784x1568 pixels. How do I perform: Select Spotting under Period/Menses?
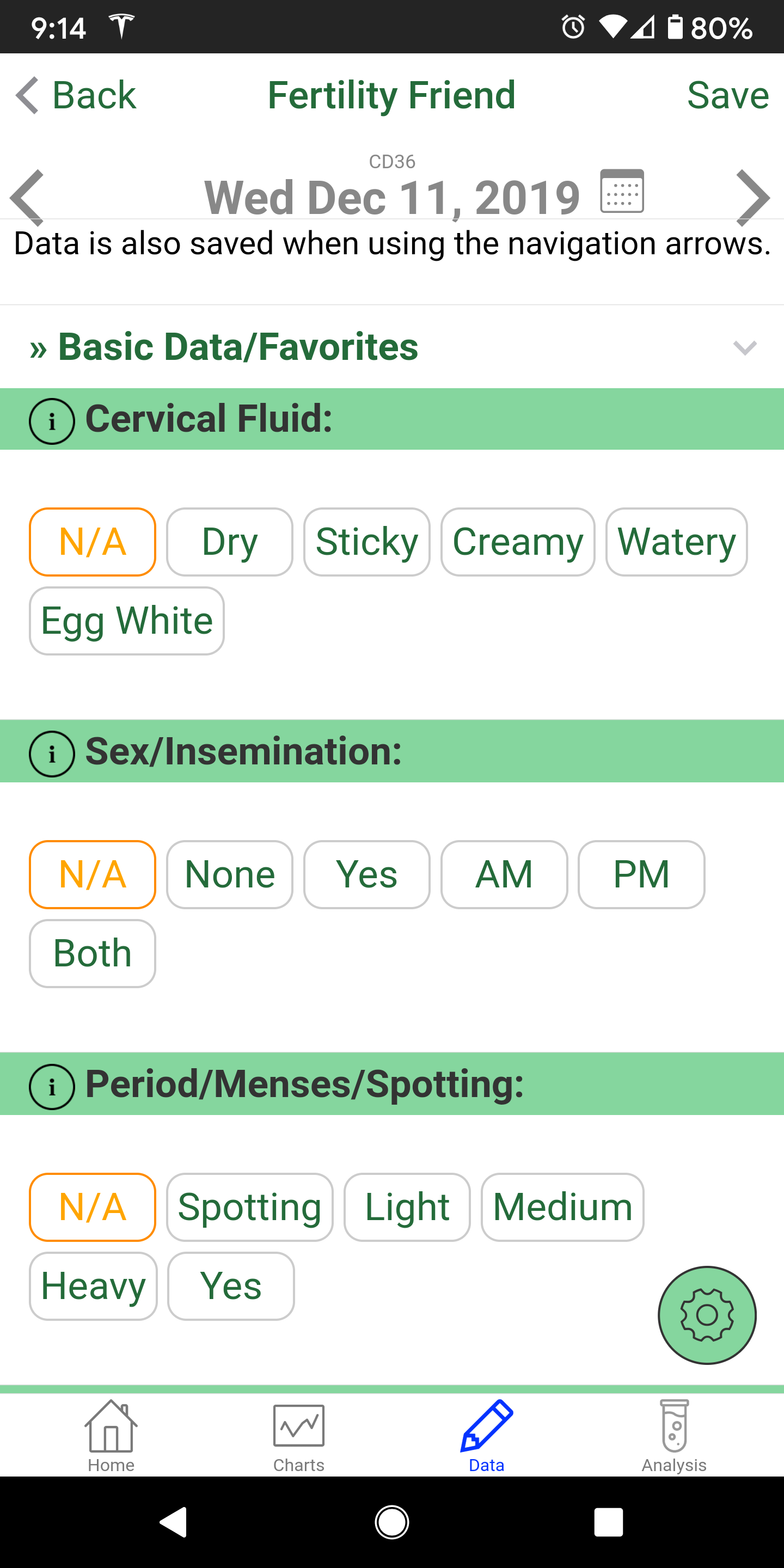point(249,1207)
